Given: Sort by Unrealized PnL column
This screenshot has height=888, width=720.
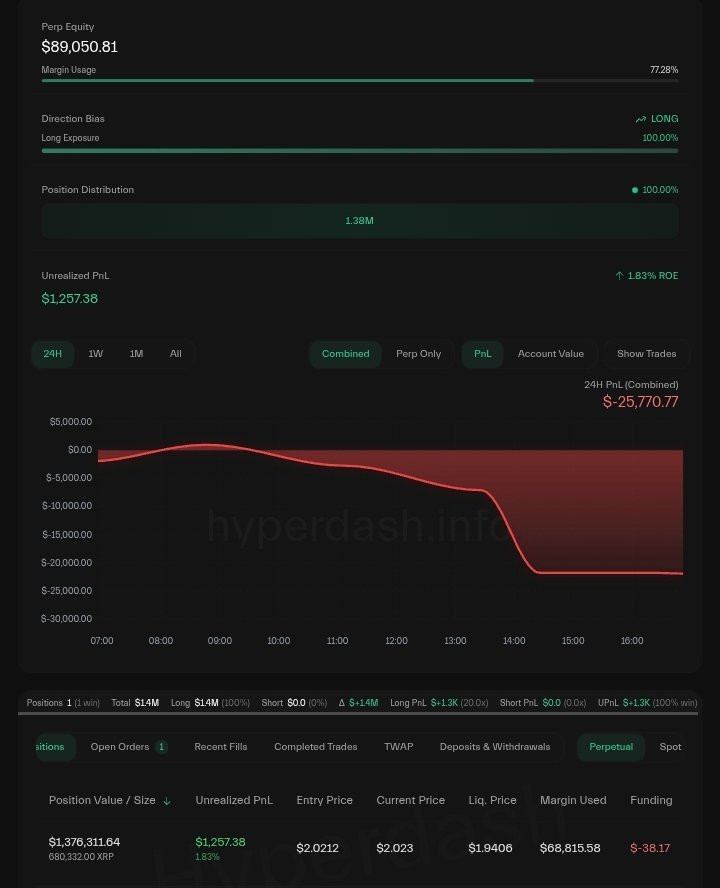Looking at the screenshot, I should (234, 800).
